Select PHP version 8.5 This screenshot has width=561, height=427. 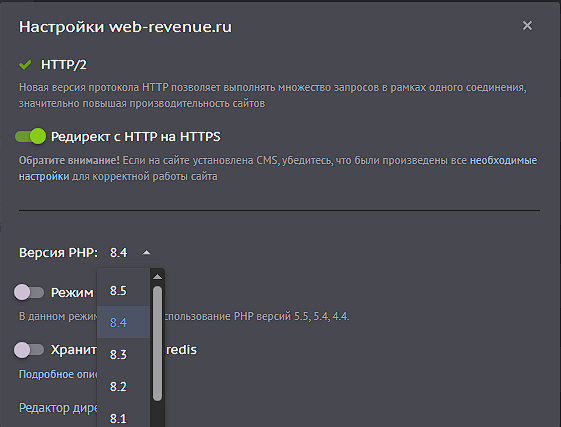pyautogui.click(x=123, y=290)
